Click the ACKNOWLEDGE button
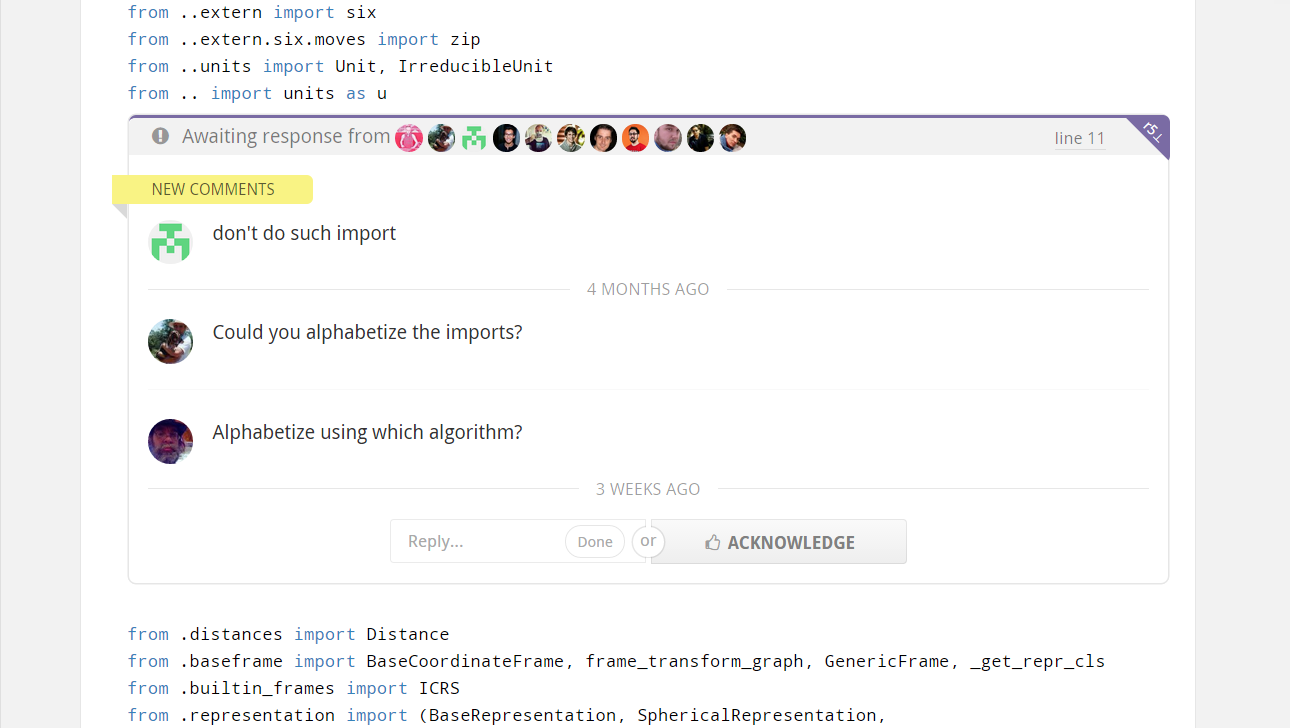Viewport: 1290px width, 728px height. coord(779,542)
